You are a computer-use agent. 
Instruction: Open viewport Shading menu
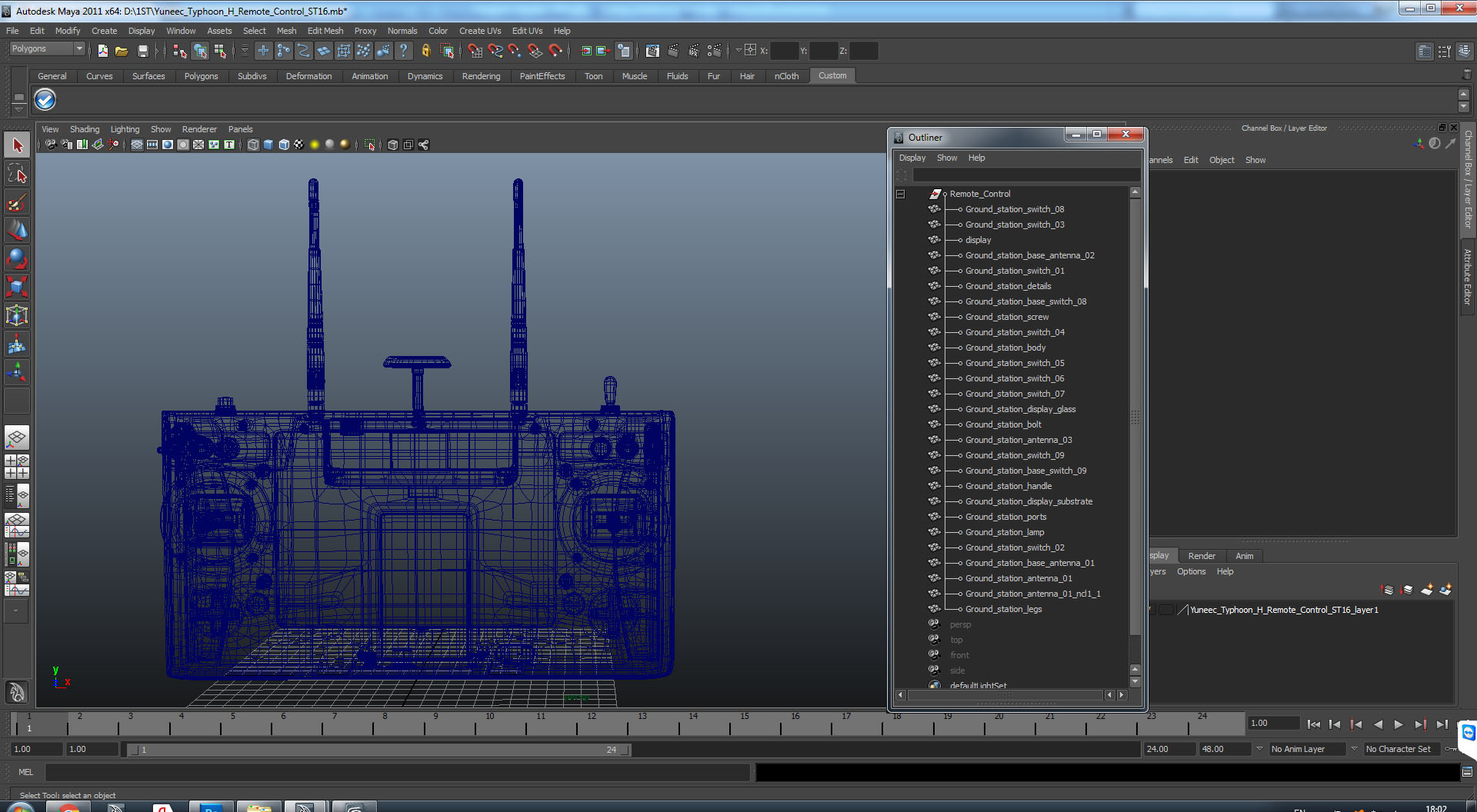[85, 129]
